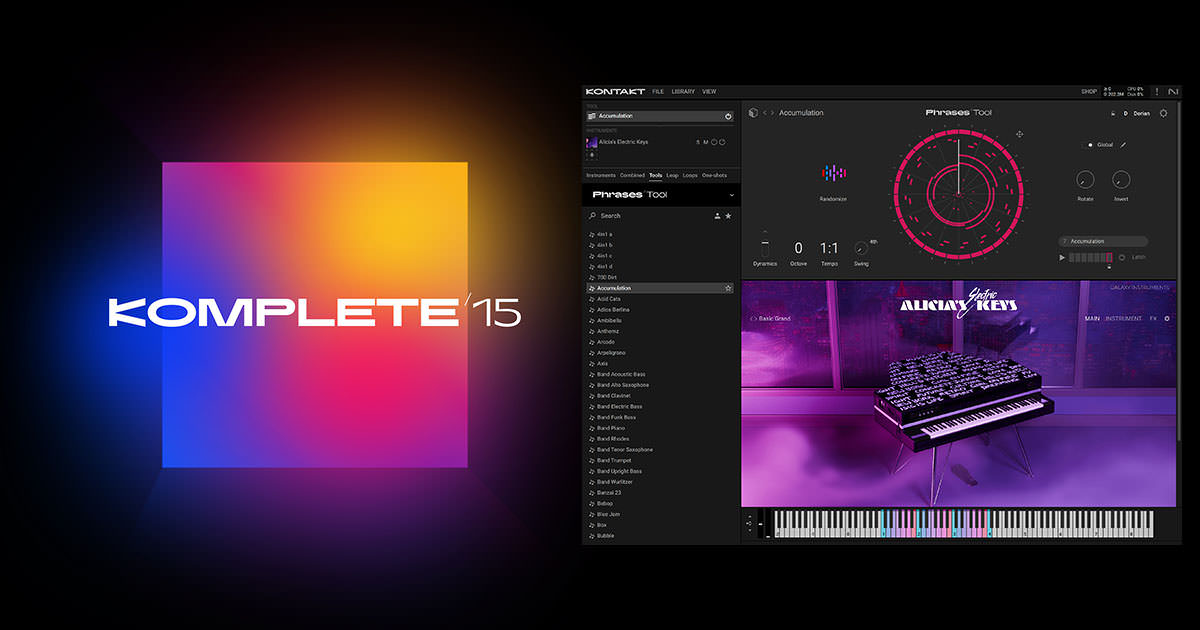This screenshot has height=630, width=1200.
Task: Click the Invert knob
Action: point(1121,180)
